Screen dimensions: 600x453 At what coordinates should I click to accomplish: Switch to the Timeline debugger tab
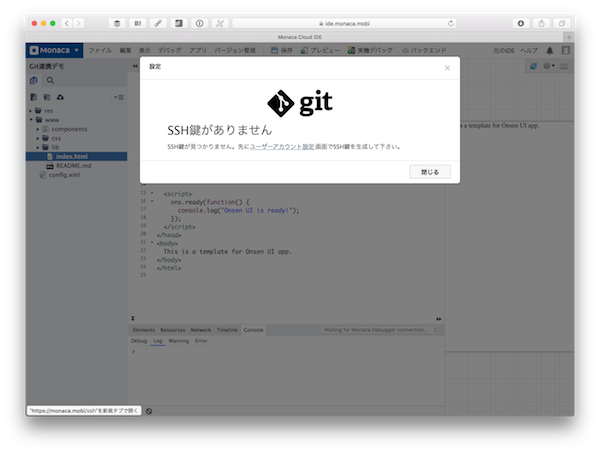point(227,330)
